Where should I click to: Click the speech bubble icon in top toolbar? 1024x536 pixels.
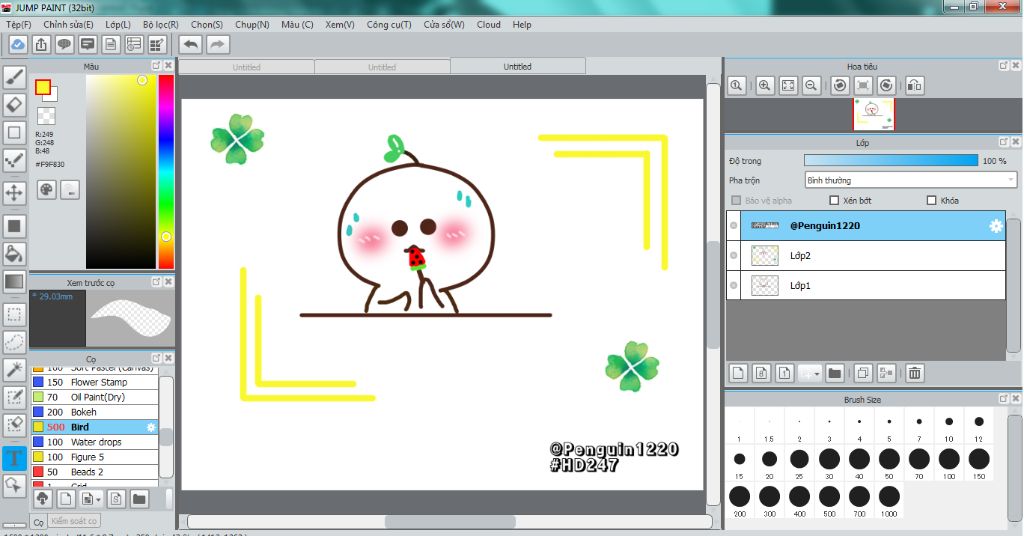(x=64, y=44)
